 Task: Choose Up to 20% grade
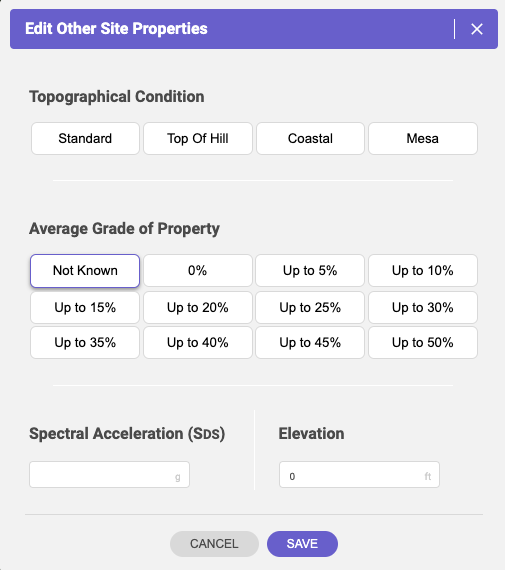198,308
